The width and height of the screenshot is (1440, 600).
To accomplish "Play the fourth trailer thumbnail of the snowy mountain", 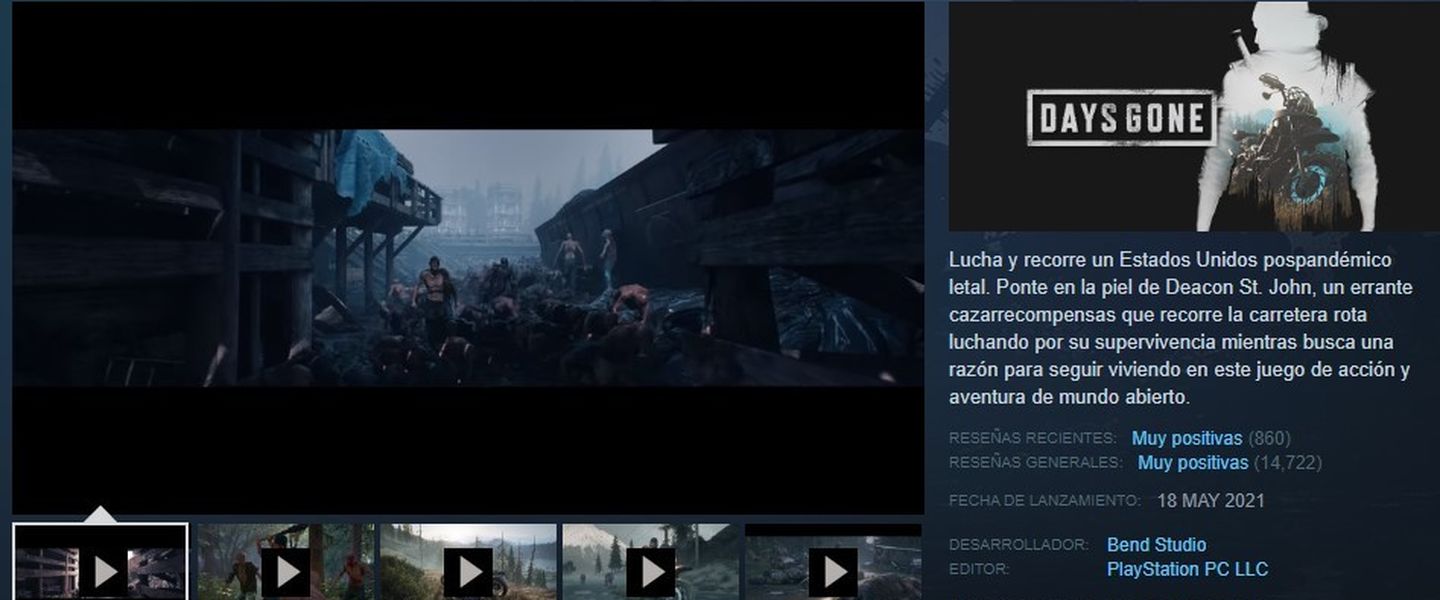I will (x=651, y=562).
